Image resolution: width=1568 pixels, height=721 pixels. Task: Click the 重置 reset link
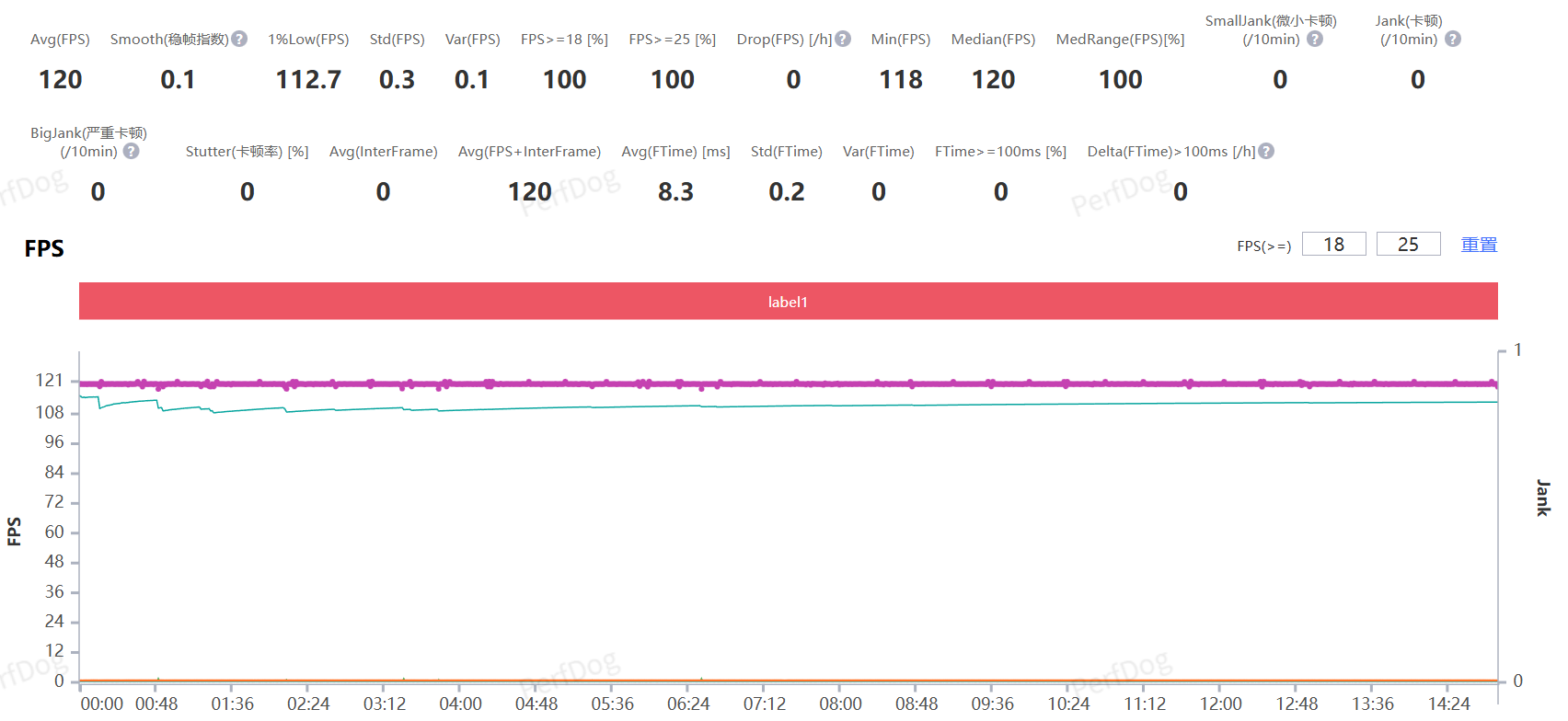click(1480, 245)
